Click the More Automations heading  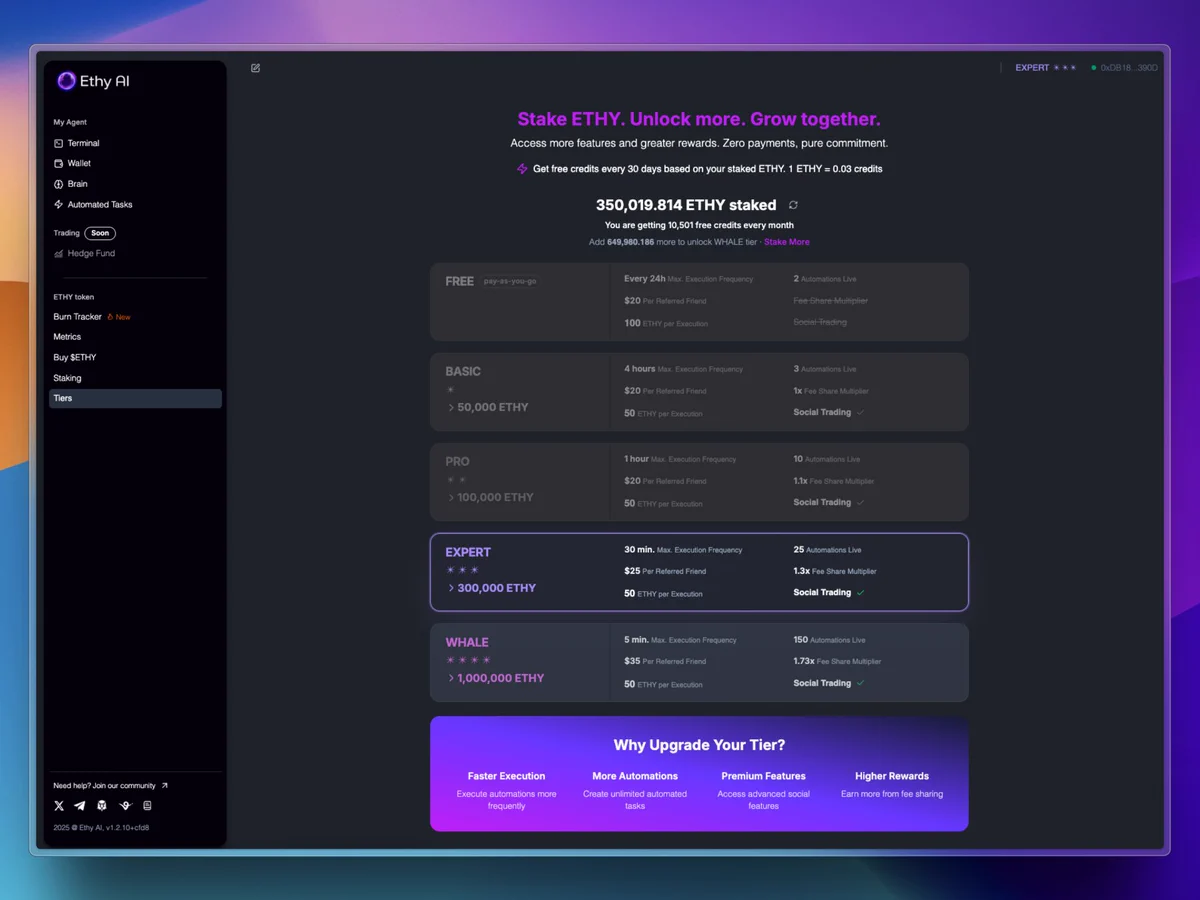click(x=635, y=776)
